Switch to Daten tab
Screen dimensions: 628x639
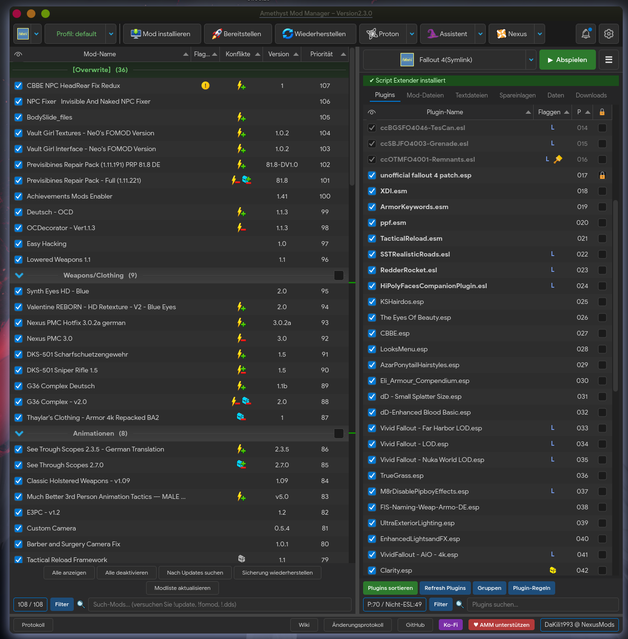555,95
